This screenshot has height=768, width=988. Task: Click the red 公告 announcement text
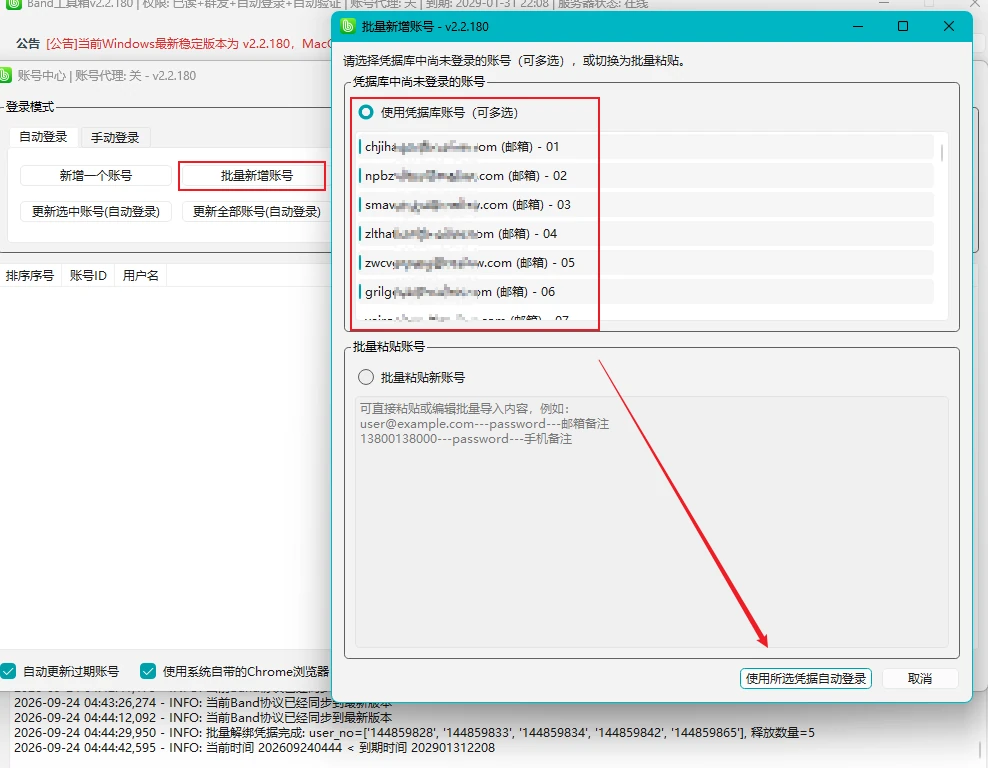(x=188, y=43)
